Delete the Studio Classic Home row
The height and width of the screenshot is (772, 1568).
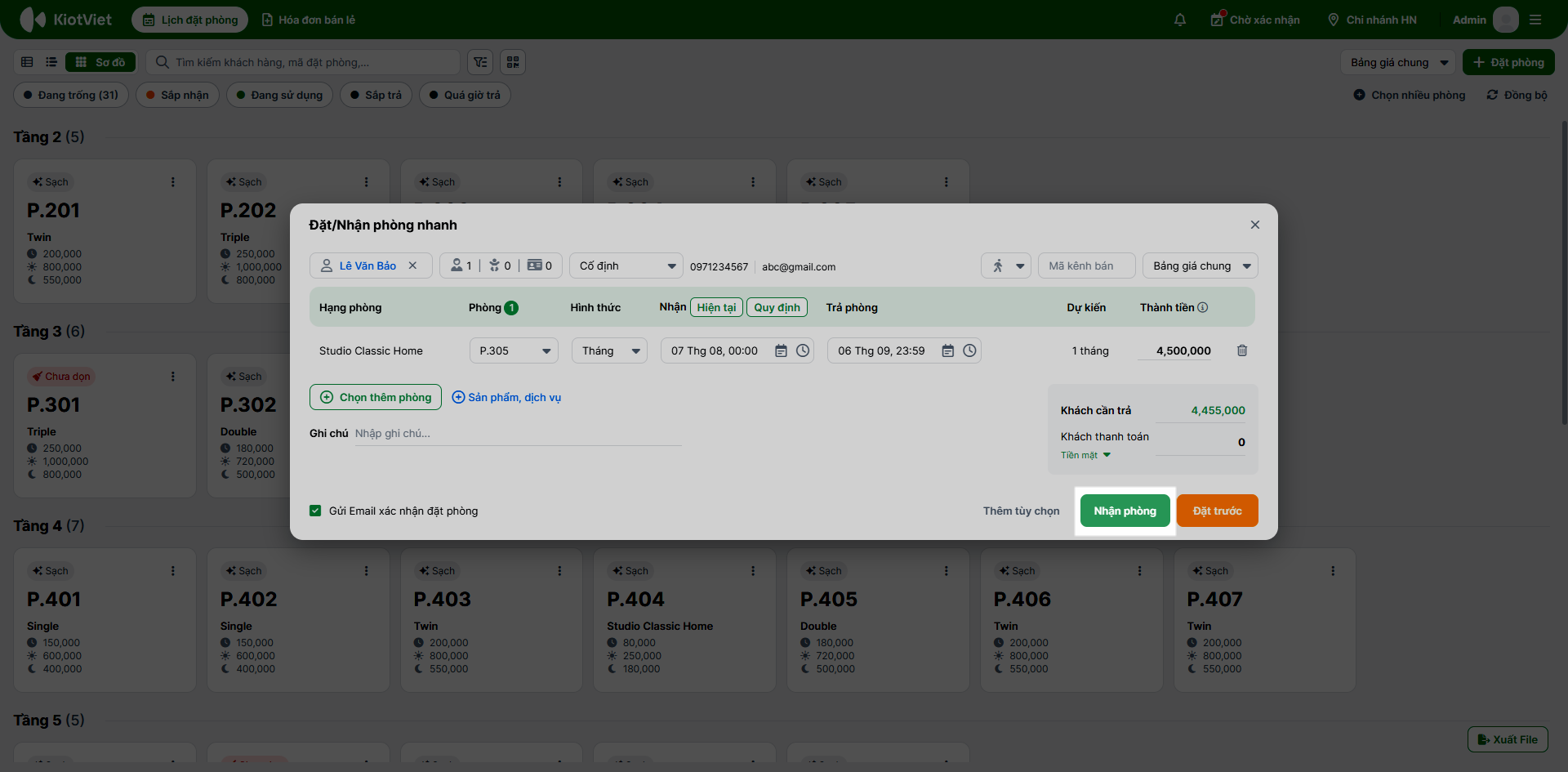pyautogui.click(x=1242, y=350)
